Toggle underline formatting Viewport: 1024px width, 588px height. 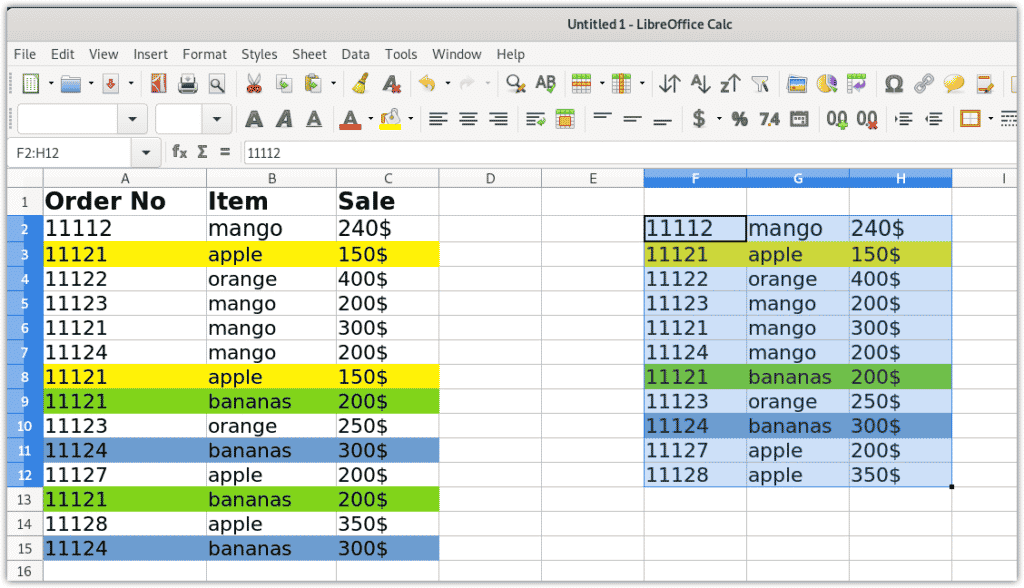312,118
